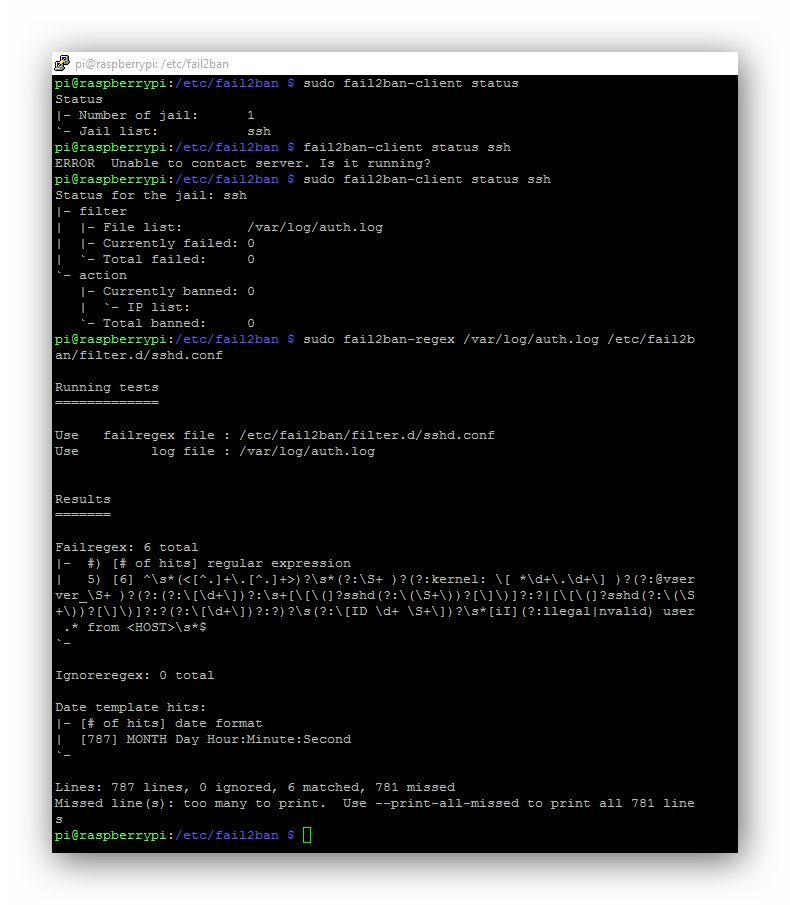Click the 'Use failregex file' line
Image resolution: width=790 pixels, height=905 pixels.
click(x=275, y=435)
